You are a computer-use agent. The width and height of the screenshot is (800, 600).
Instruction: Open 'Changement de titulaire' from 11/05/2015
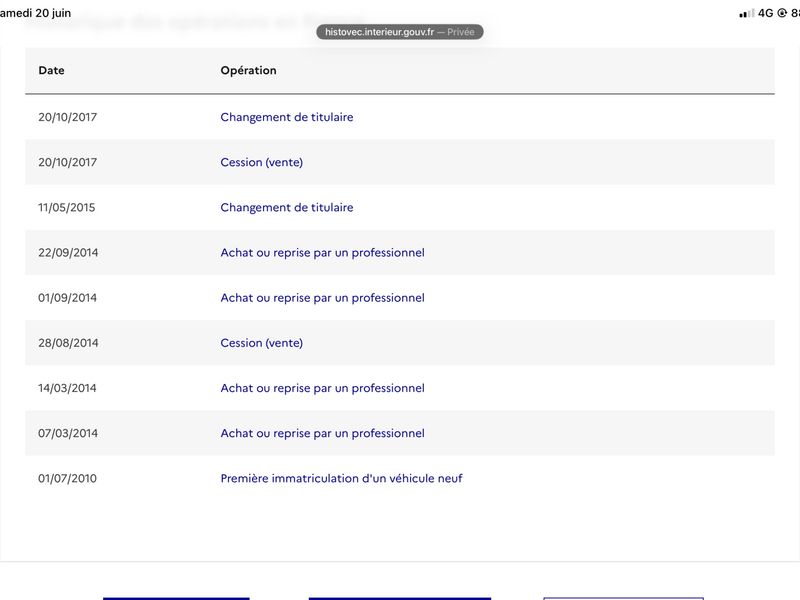coord(287,207)
